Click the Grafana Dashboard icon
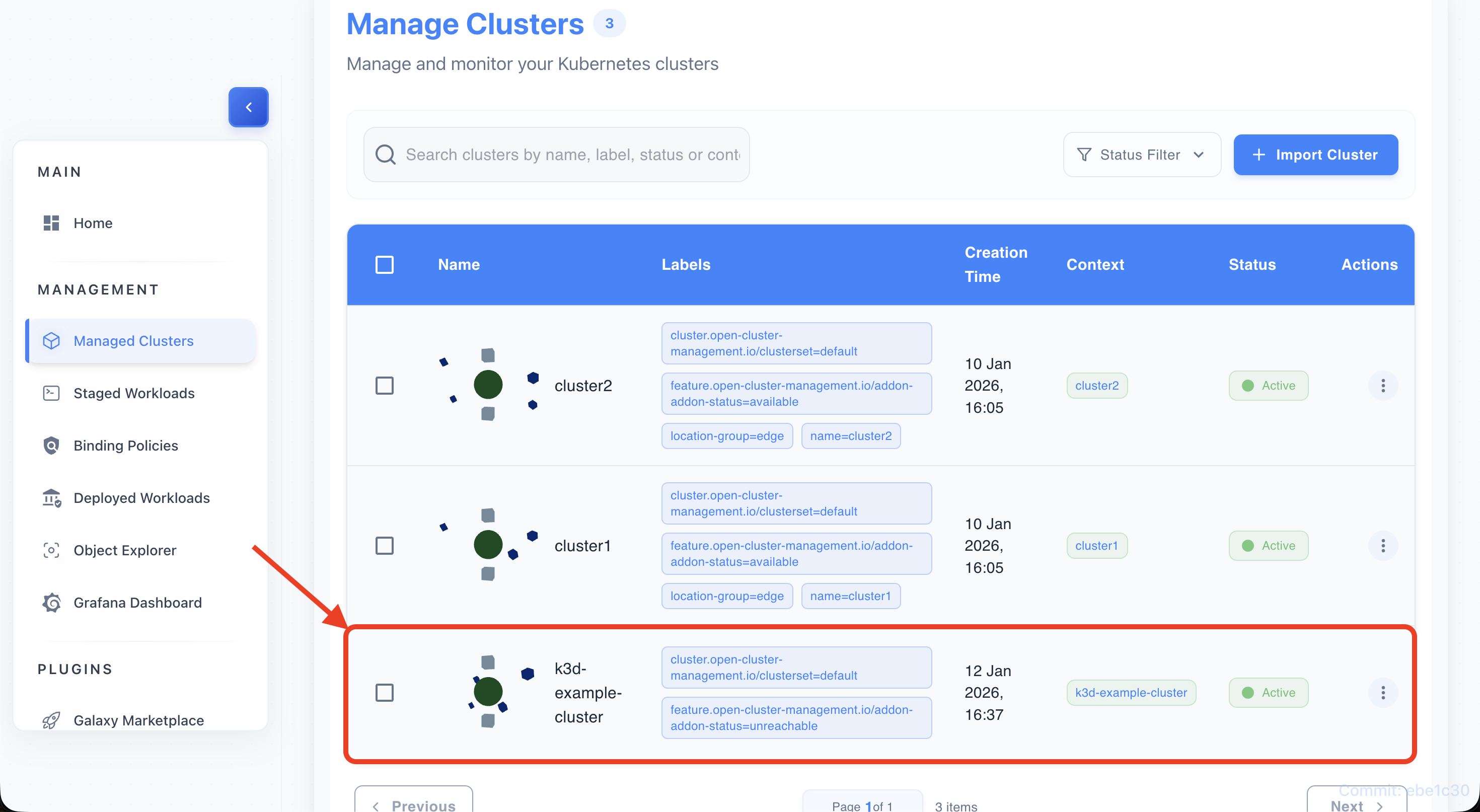 (x=51, y=602)
